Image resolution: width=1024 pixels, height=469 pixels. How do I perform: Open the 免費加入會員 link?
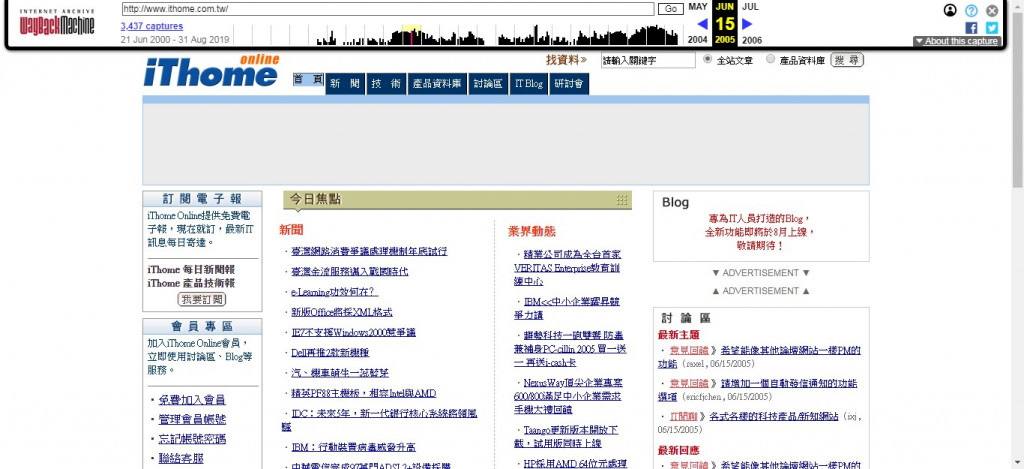tap(192, 400)
